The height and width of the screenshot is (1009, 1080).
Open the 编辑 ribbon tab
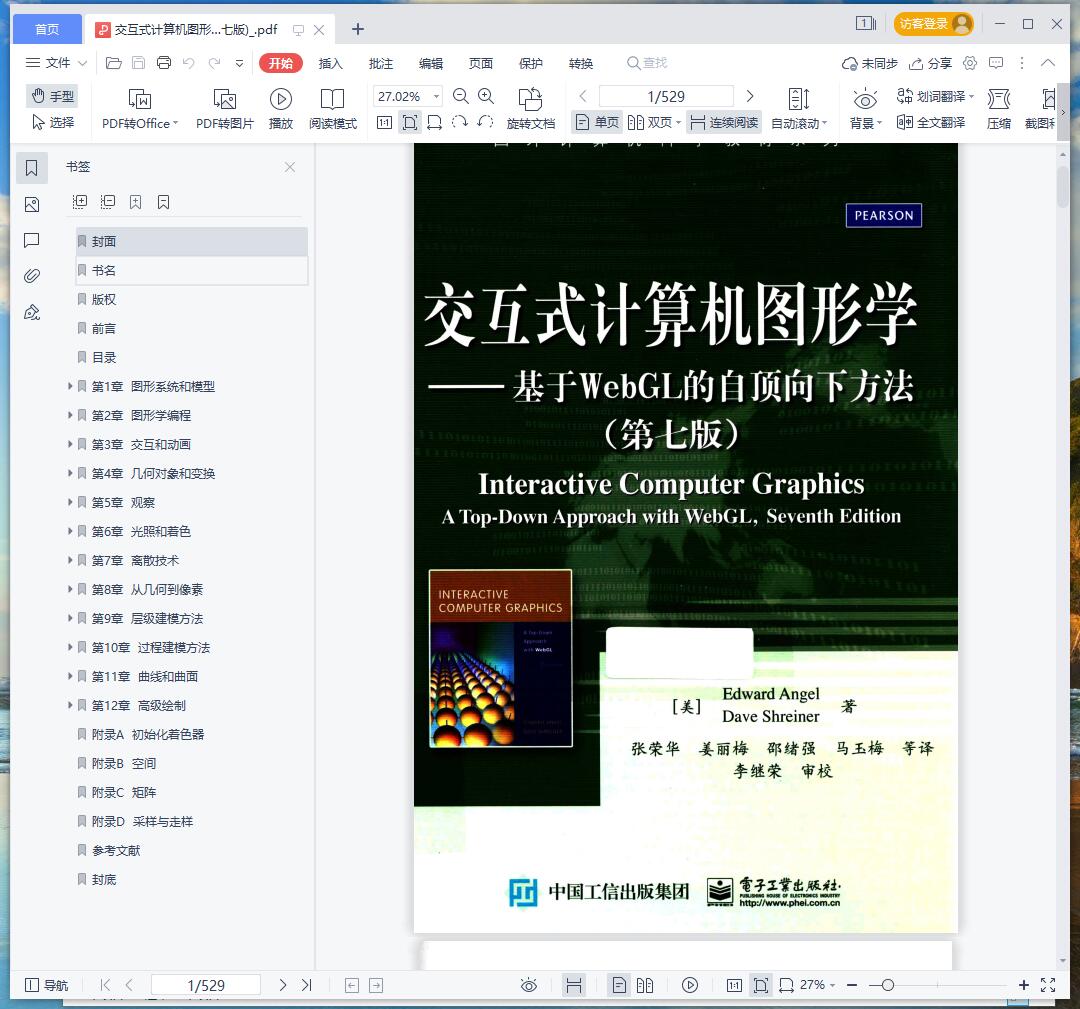coord(431,63)
